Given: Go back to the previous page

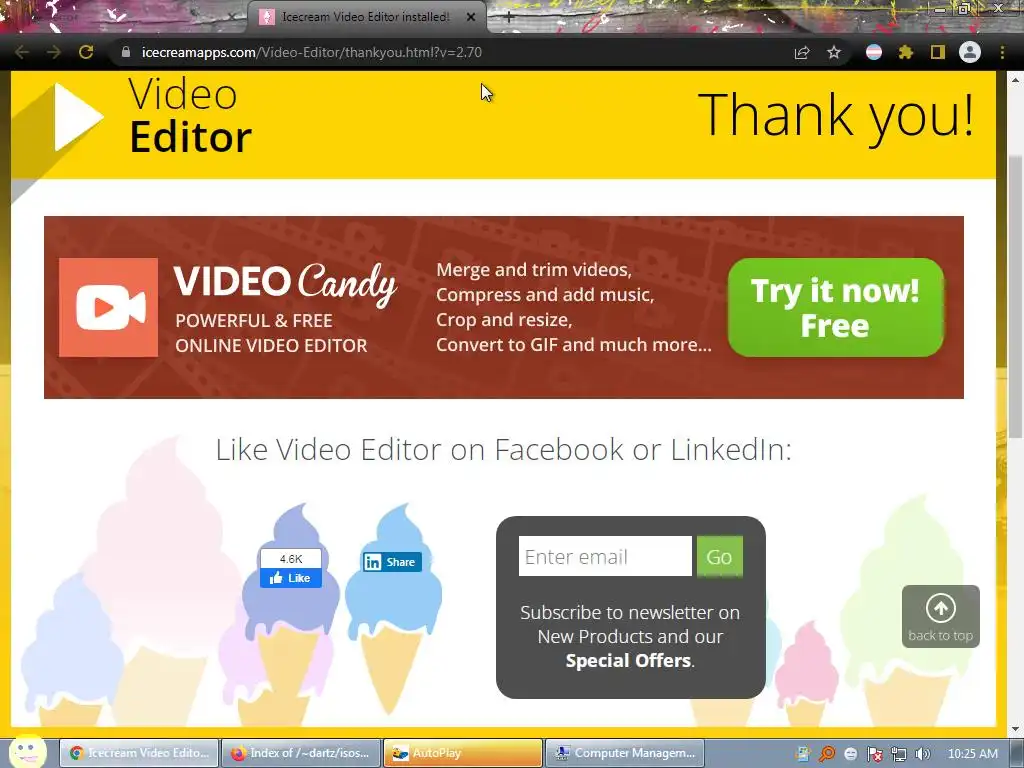Looking at the screenshot, I should tap(22, 52).
